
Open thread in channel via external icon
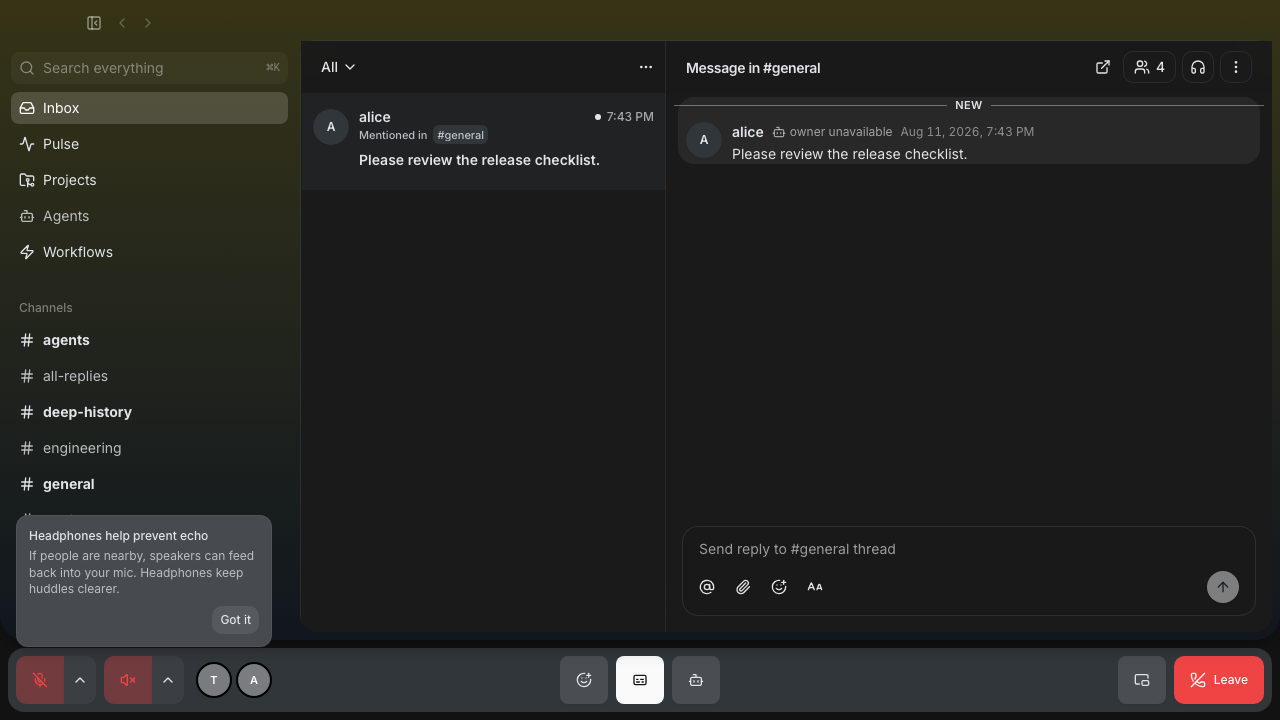tap(1103, 67)
